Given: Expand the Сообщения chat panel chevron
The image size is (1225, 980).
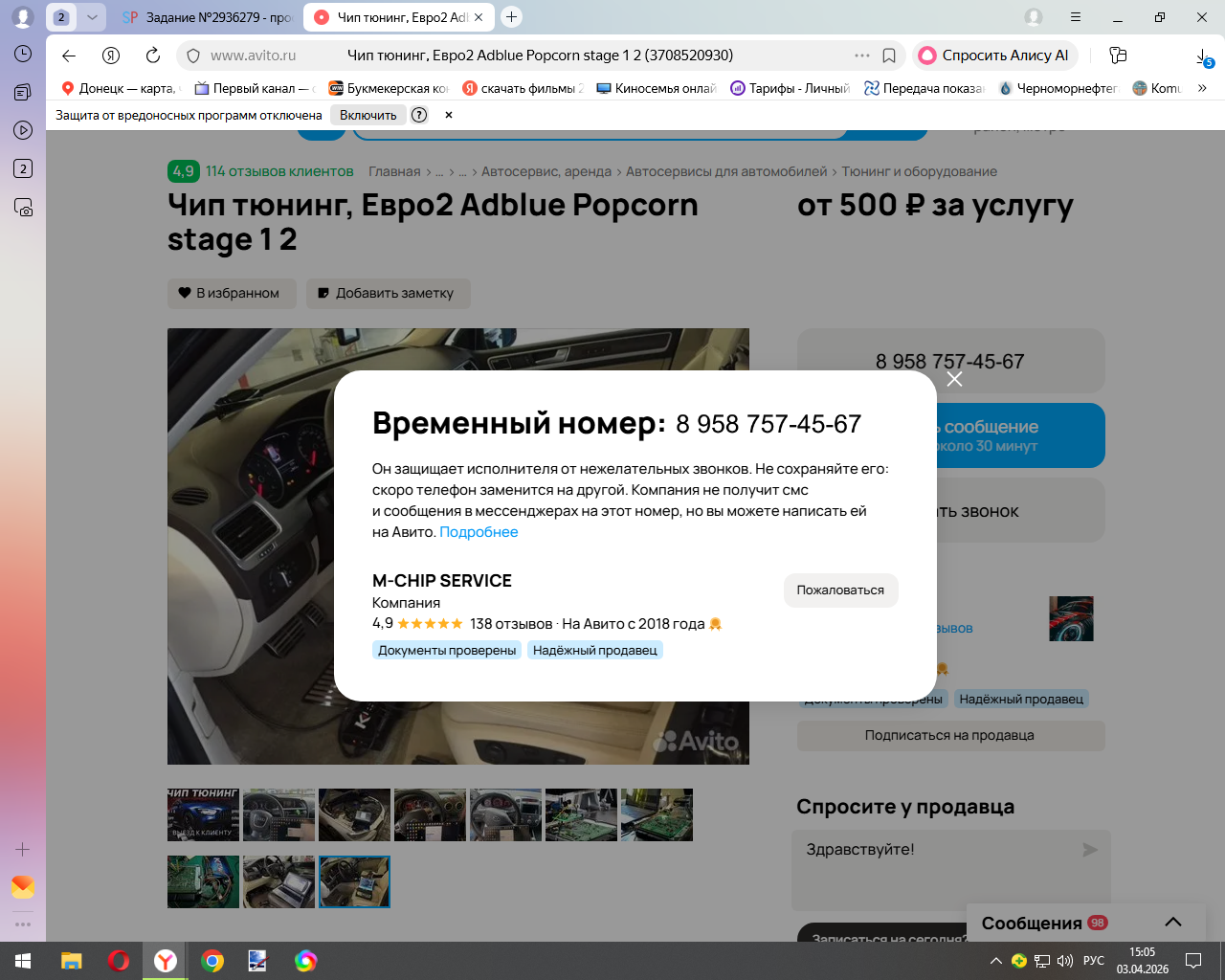Looking at the screenshot, I should 1173,922.
